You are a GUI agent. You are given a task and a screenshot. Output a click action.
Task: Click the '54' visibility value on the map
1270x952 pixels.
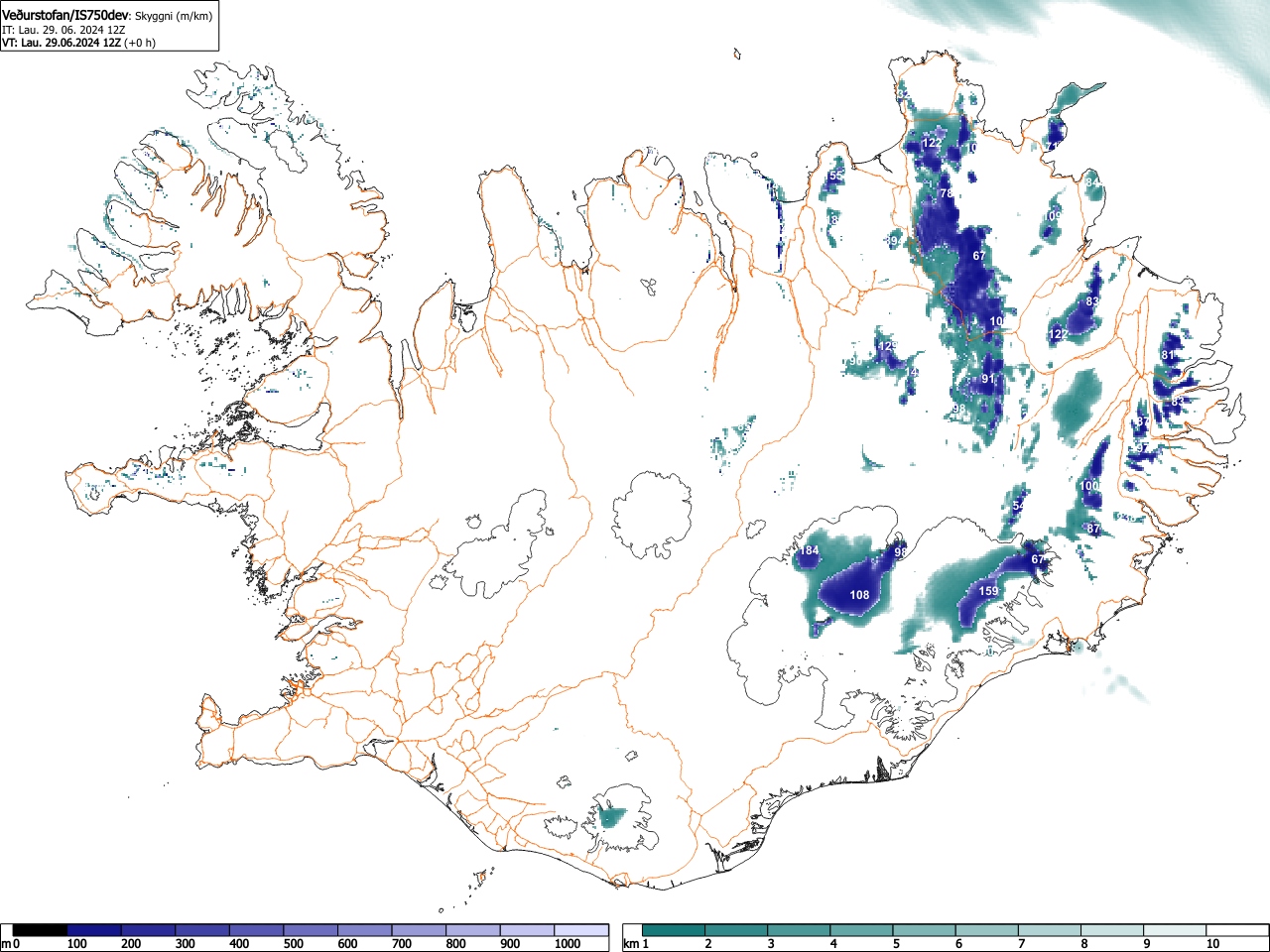[1019, 506]
